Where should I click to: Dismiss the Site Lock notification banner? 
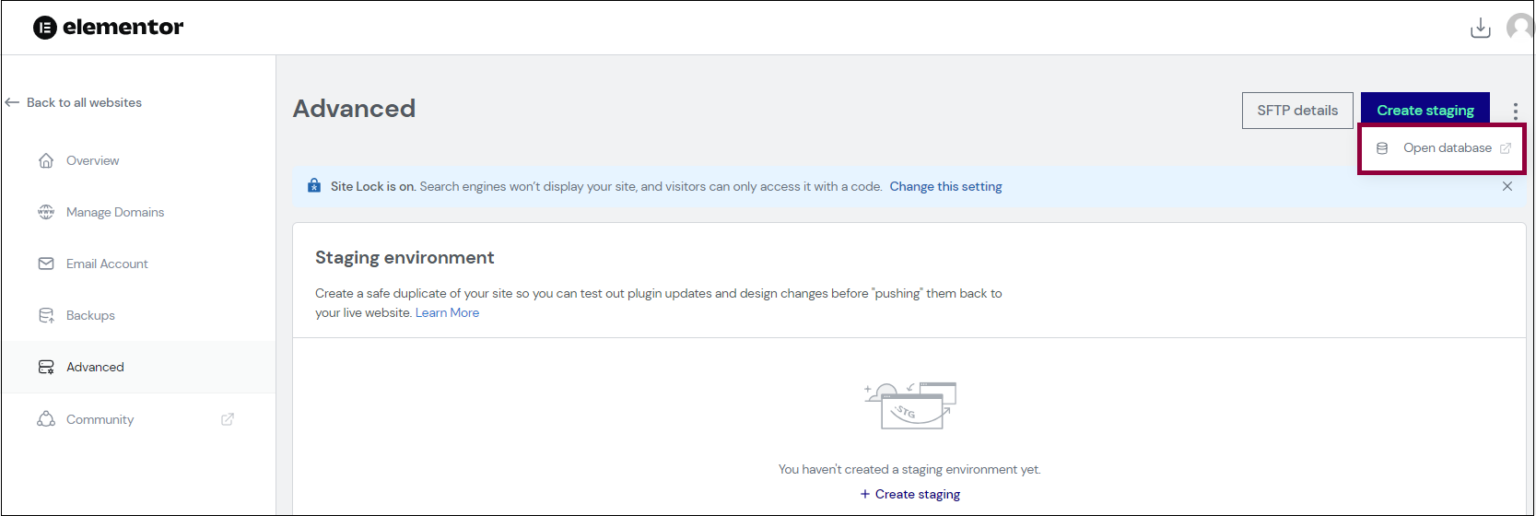(x=1507, y=186)
